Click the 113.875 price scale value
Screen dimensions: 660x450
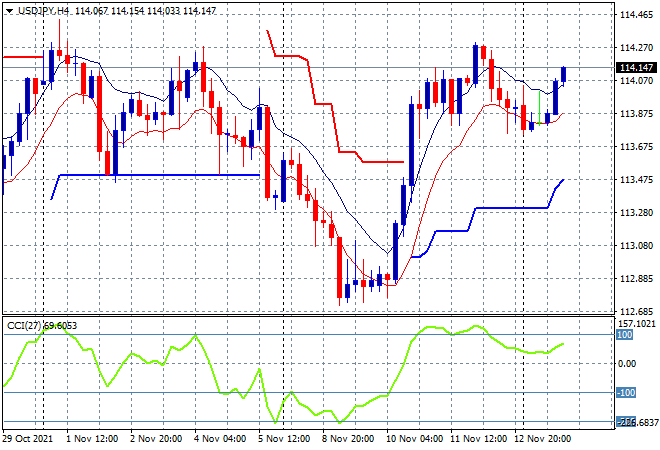point(636,114)
